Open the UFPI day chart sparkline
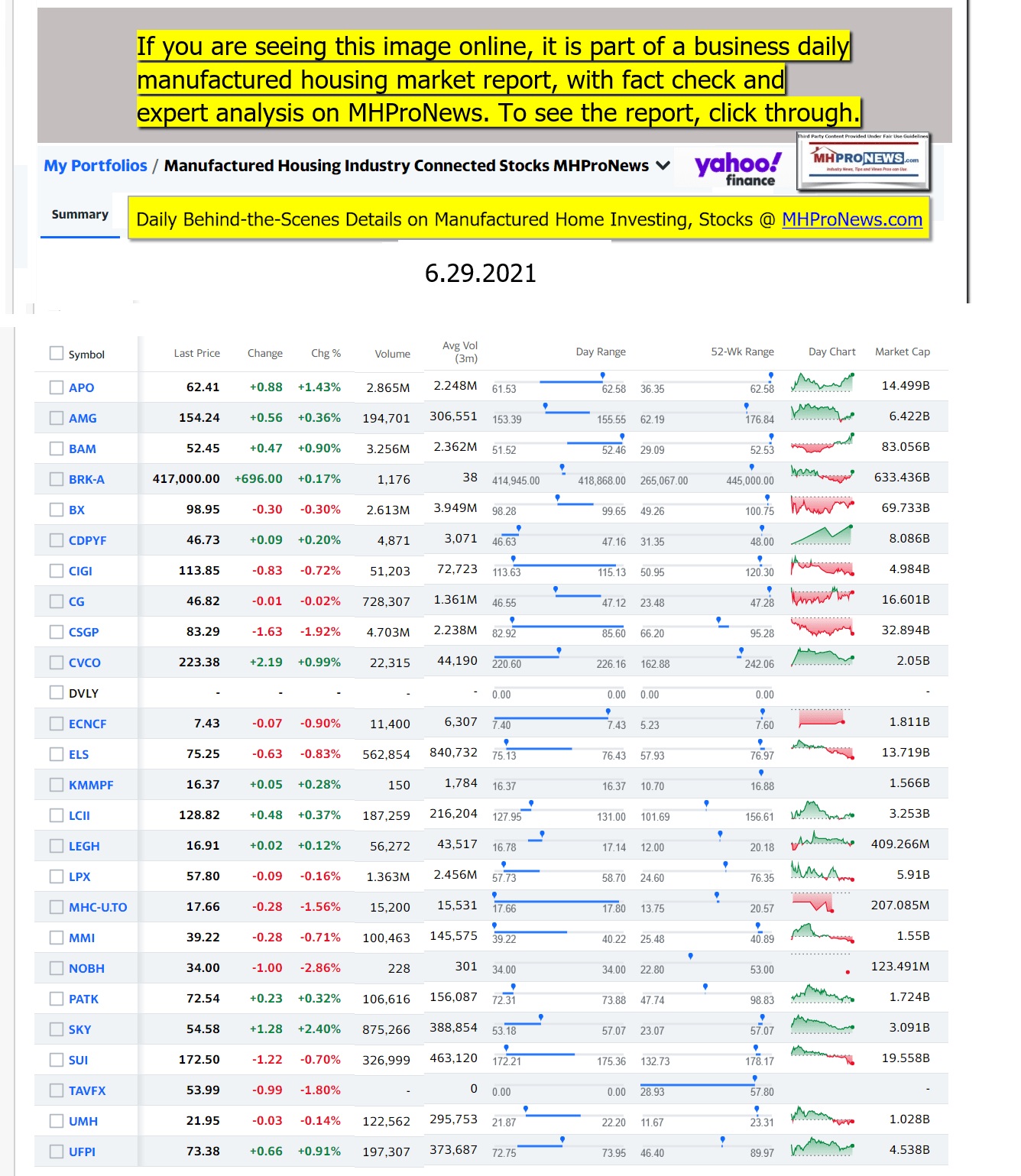Viewport: 1021px width, 1176px height. click(822, 1146)
